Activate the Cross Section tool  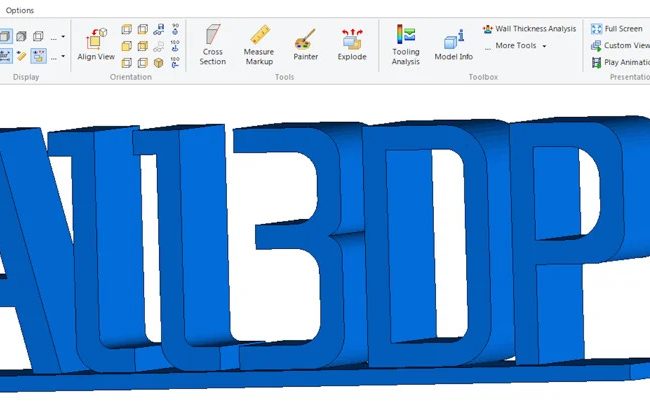212,45
